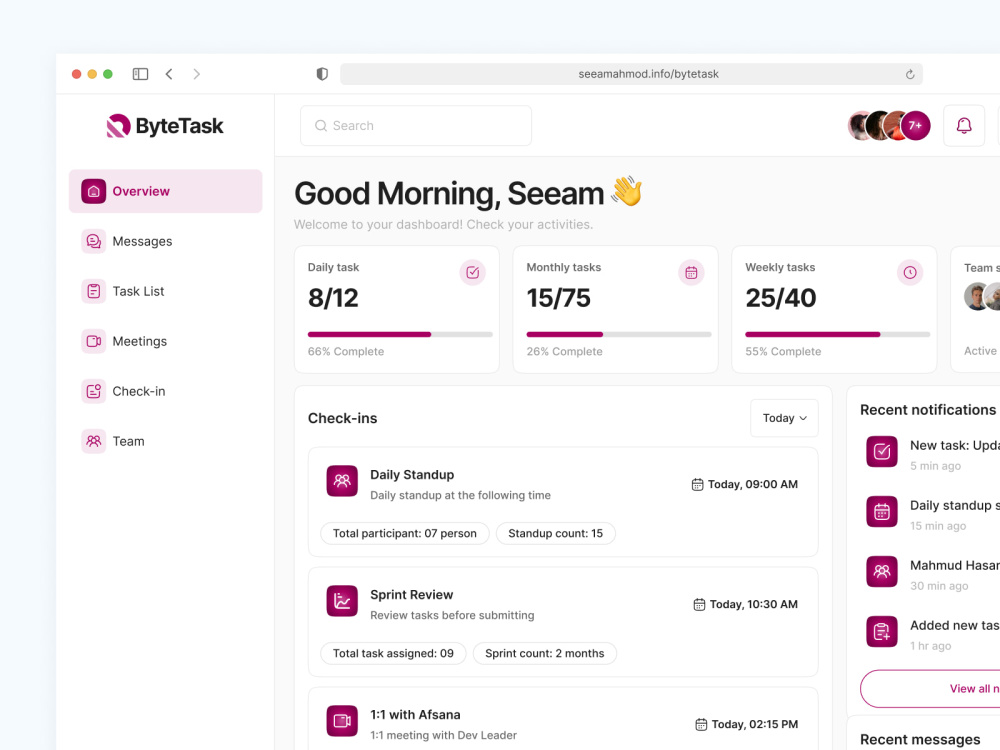1000x750 pixels.
Task: Open the Messages sidebar item
Action: click(x=165, y=241)
